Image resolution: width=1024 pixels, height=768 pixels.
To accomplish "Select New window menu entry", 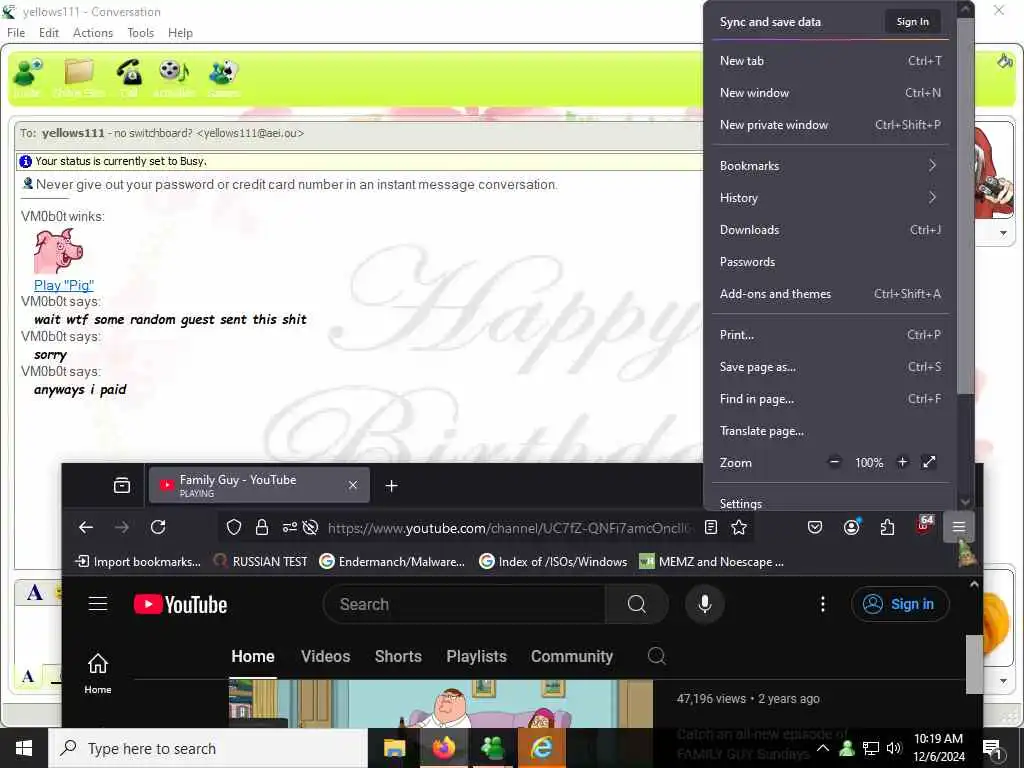I will pyautogui.click(x=829, y=93).
